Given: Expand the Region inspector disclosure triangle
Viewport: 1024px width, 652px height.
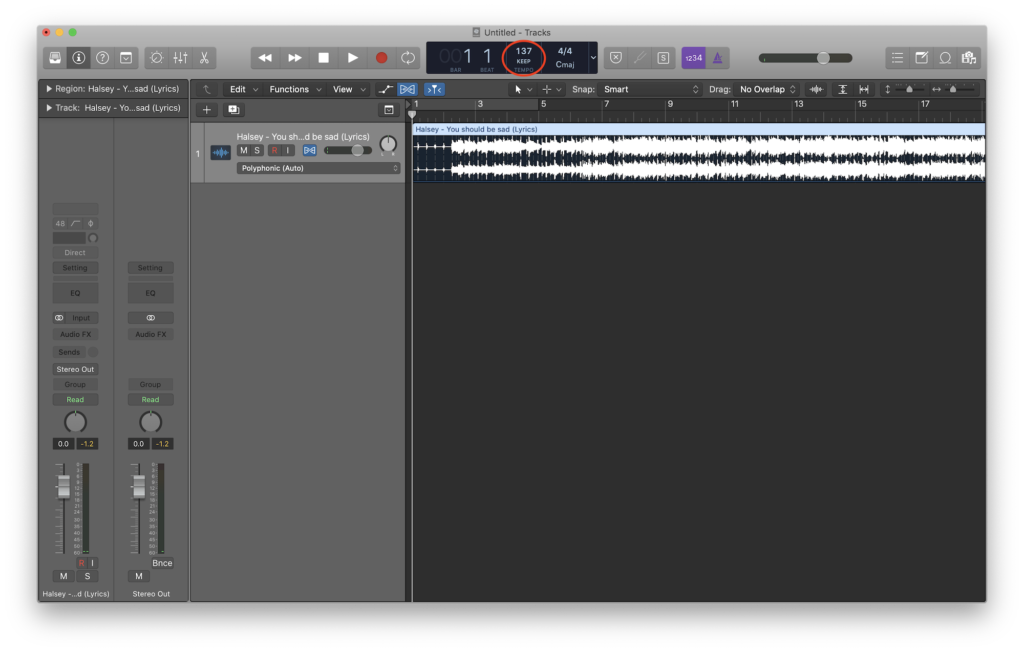Looking at the screenshot, I should tap(48, 89).
